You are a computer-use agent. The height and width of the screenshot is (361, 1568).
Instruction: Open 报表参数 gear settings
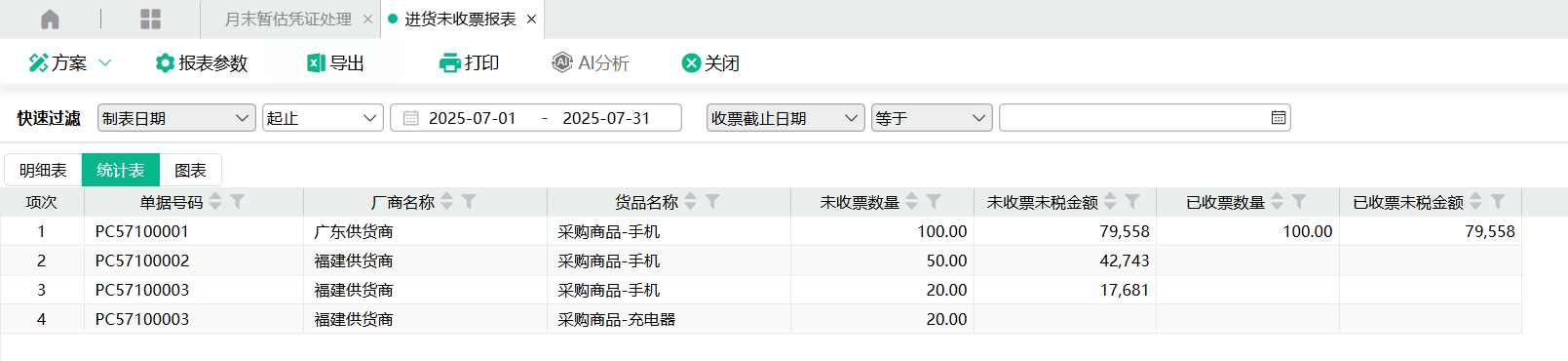tap(165, 63)
